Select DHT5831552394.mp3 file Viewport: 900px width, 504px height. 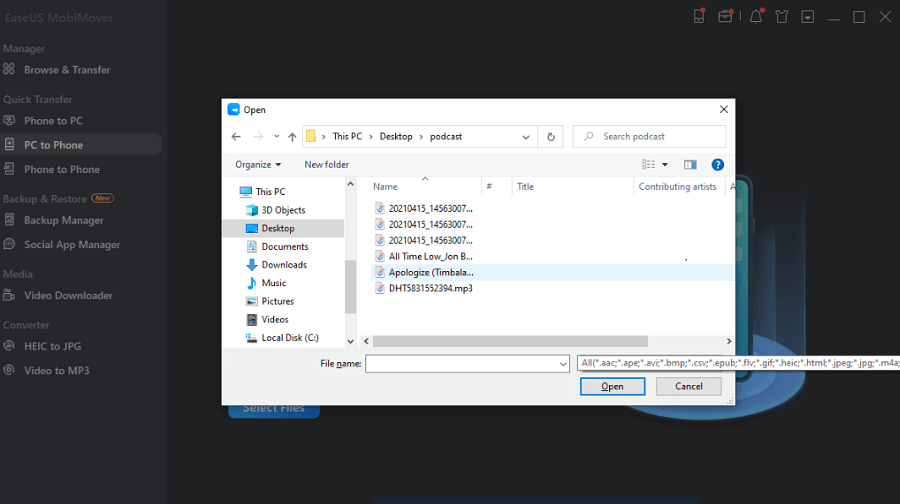(424, 288)
